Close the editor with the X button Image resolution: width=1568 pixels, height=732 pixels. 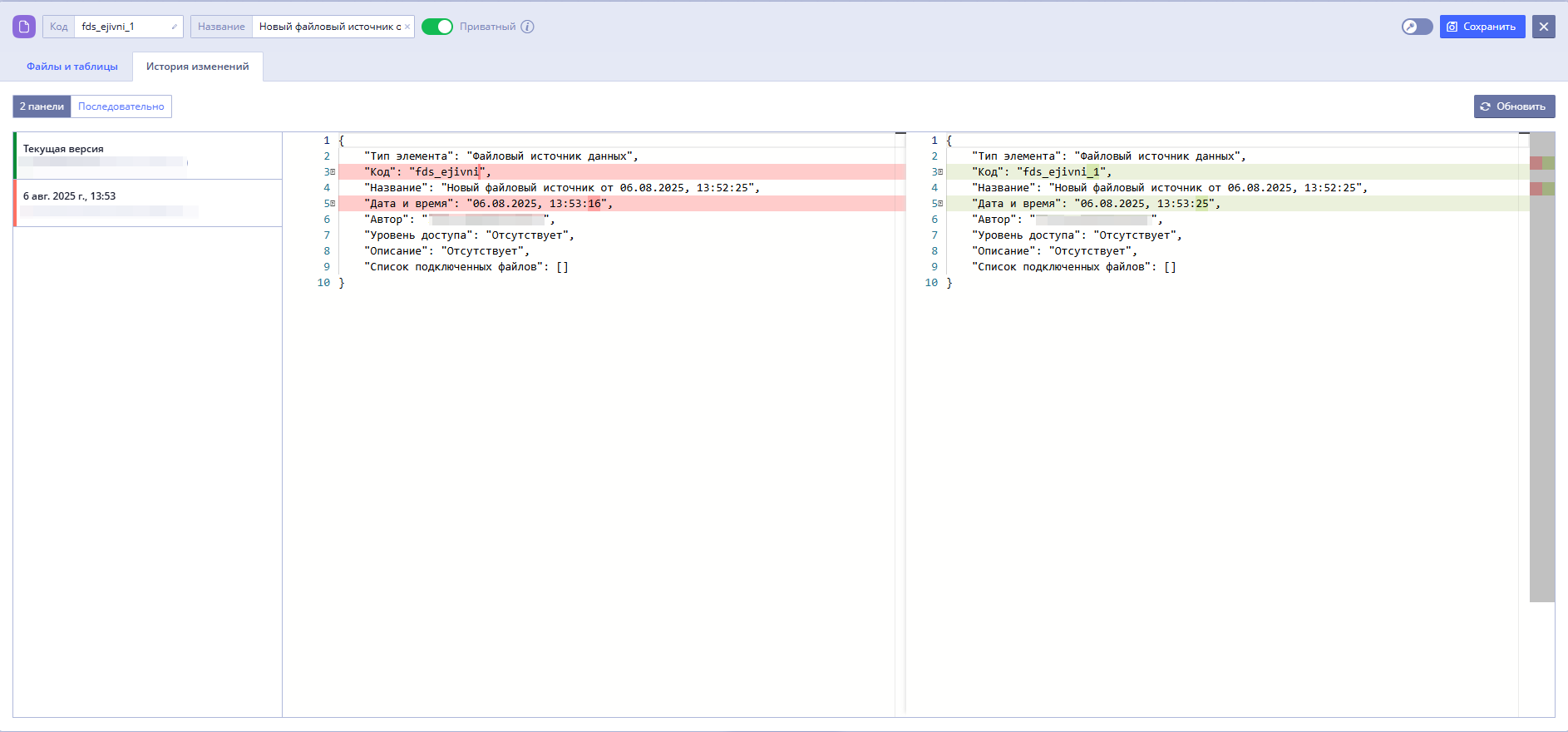[1544, 27]
